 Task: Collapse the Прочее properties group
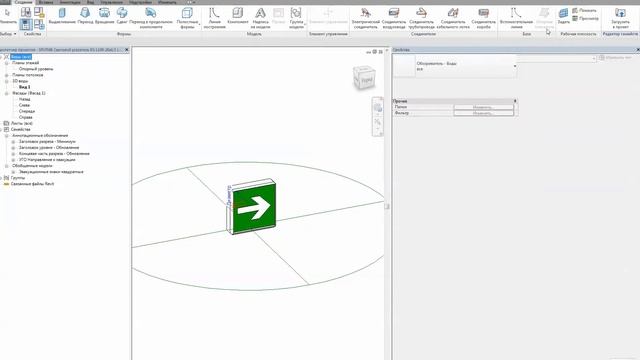pyautogui.click(x=515, y=101)
